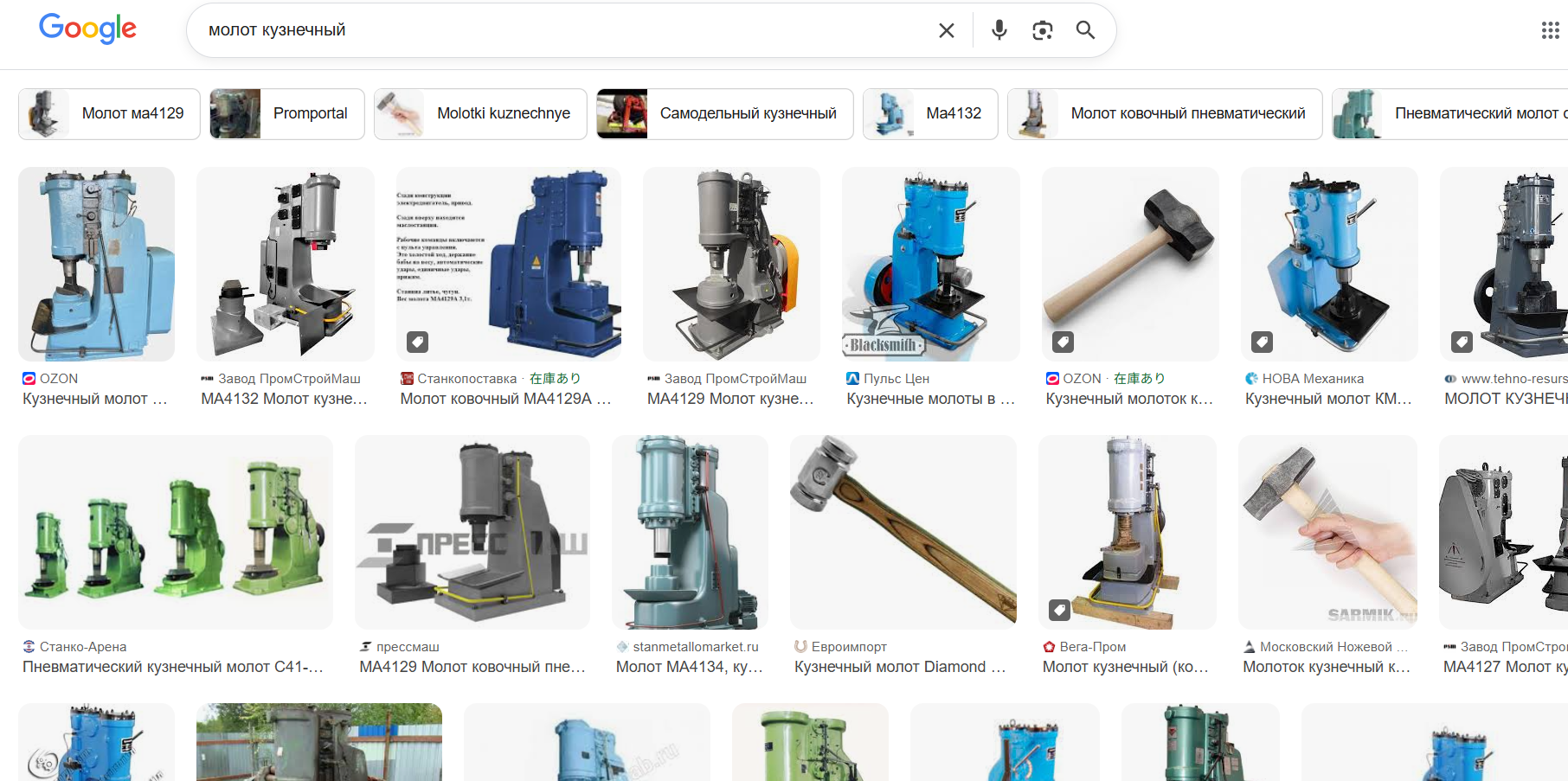Screen dimensions: 1568x781
Task: Select the Molotki kuznechnye filter chip
Action: (x=480, y=113)
